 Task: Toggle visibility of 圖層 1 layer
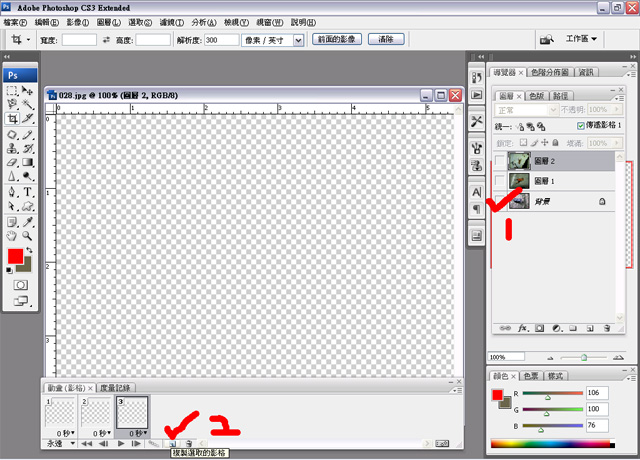click(x=500, y=181)
